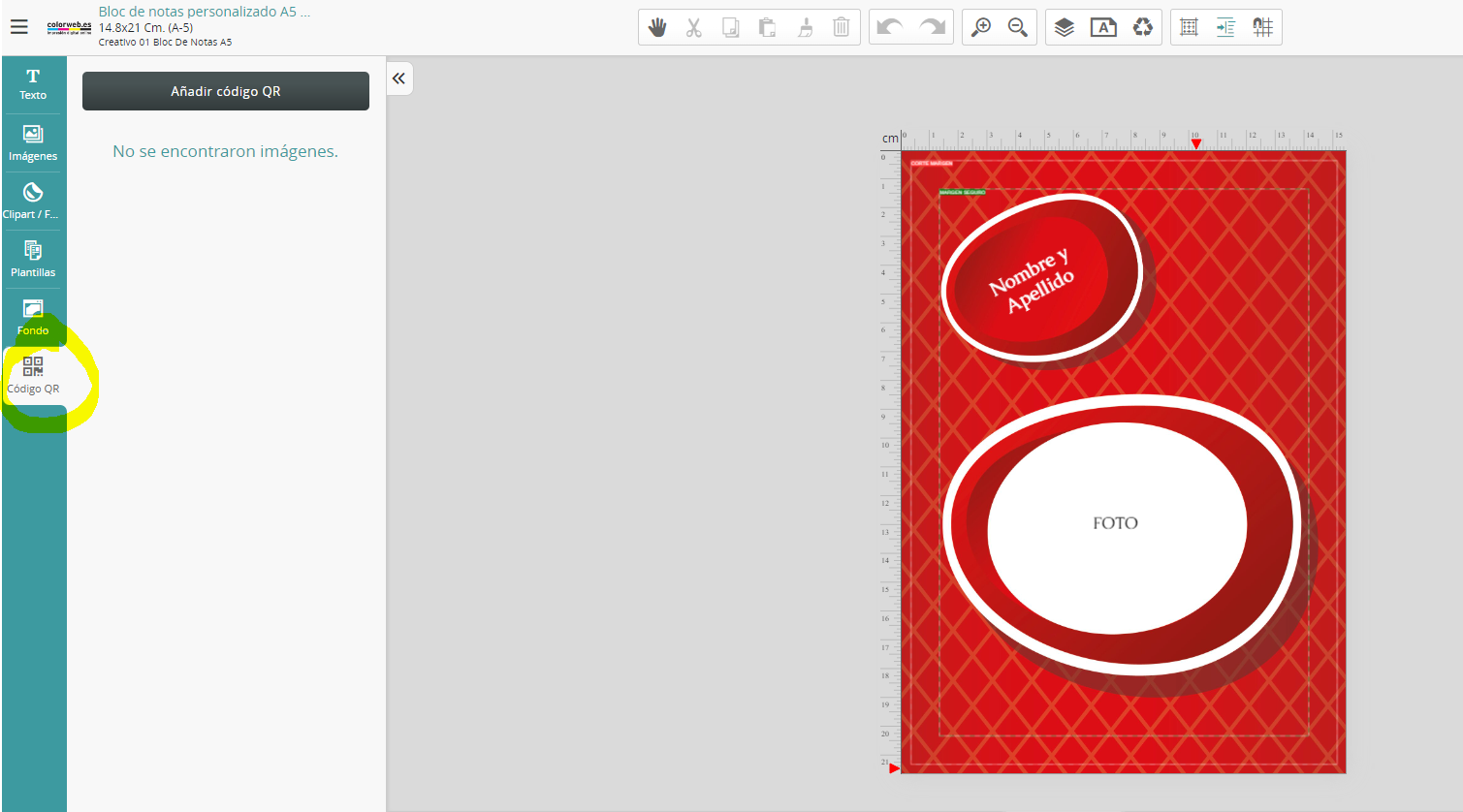Click the Undo arrow icon
The height and width of the screenshot is (812, 1463).
888,26
